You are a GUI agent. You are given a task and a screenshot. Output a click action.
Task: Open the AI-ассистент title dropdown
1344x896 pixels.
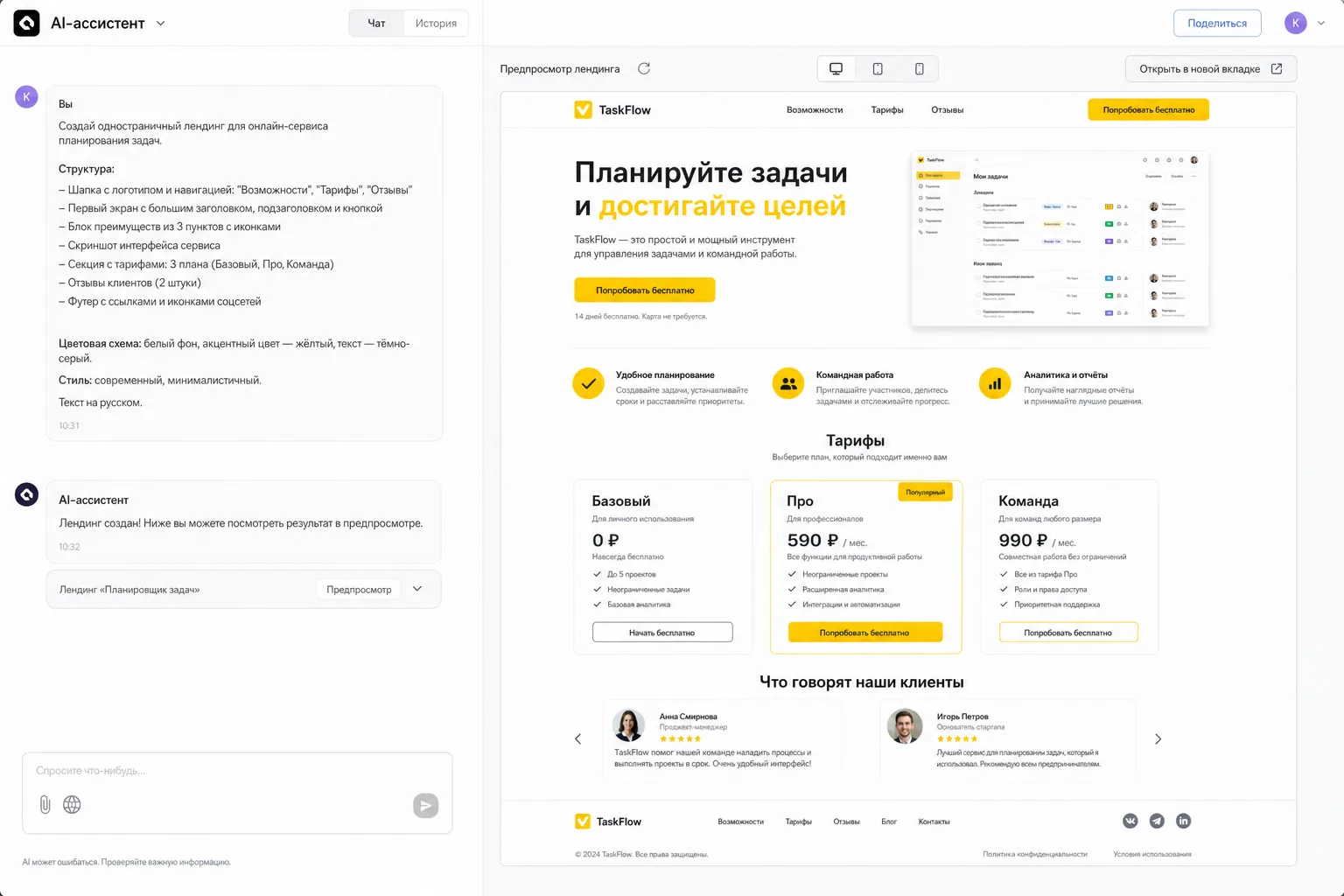tap(160, 24)
